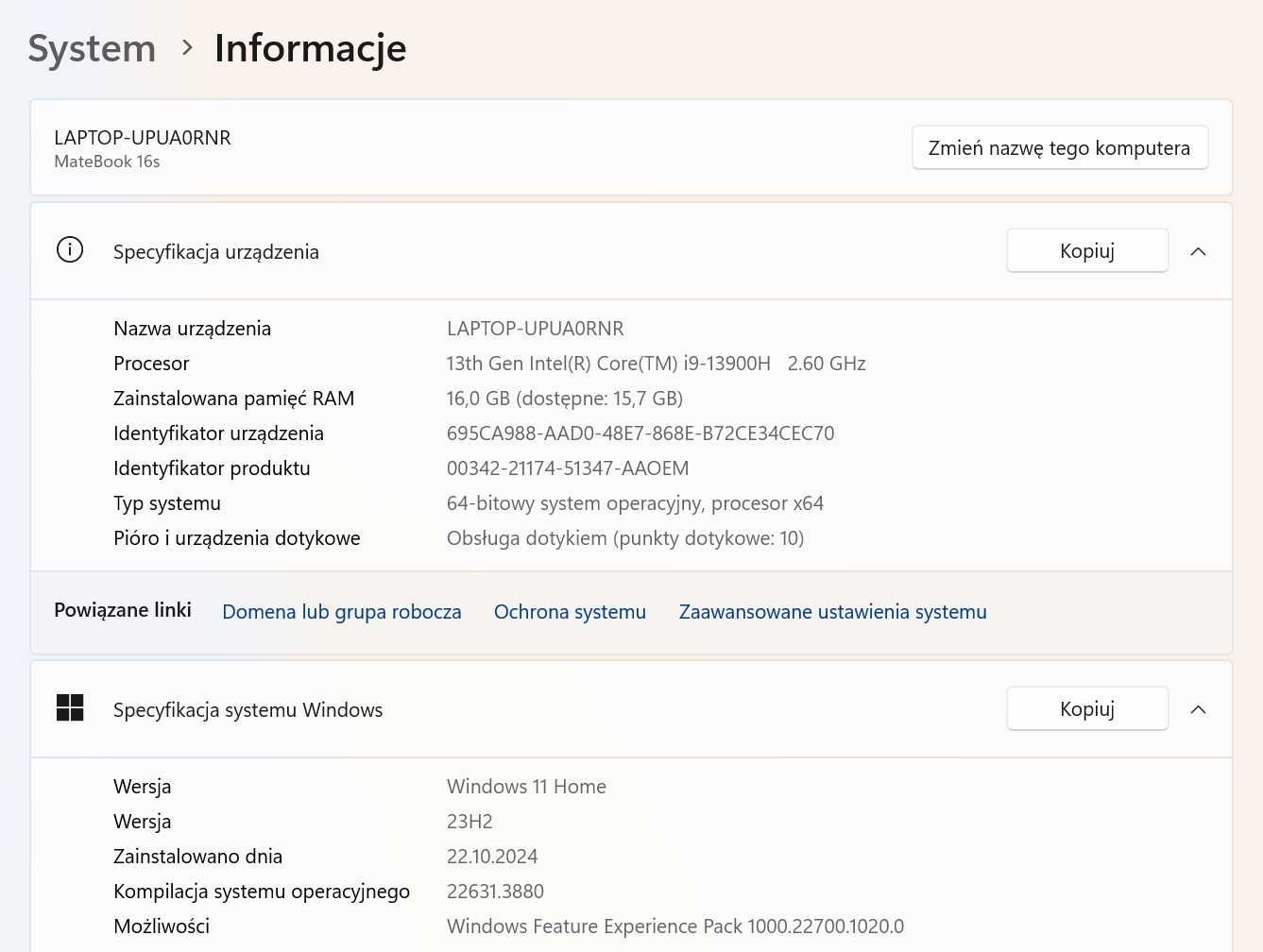Select device ID 695CA988-AAD0 value
The image size is (1263, 952).
tap(640, 433)
